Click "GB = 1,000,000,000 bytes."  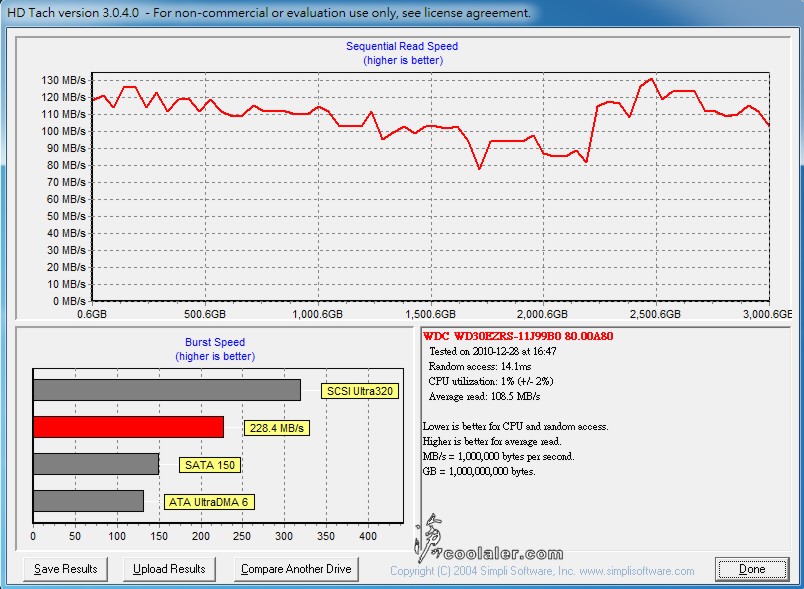click(479, 471)
